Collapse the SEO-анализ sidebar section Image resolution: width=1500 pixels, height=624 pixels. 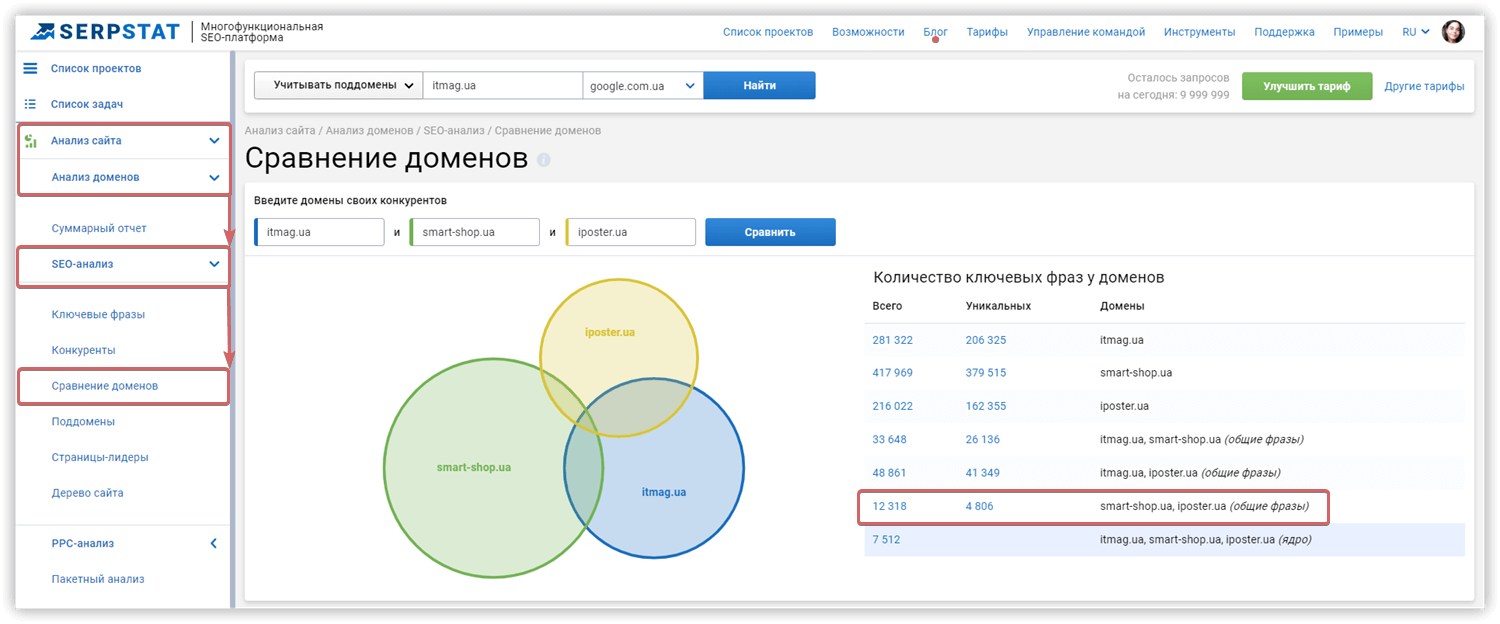coord(214,265)
